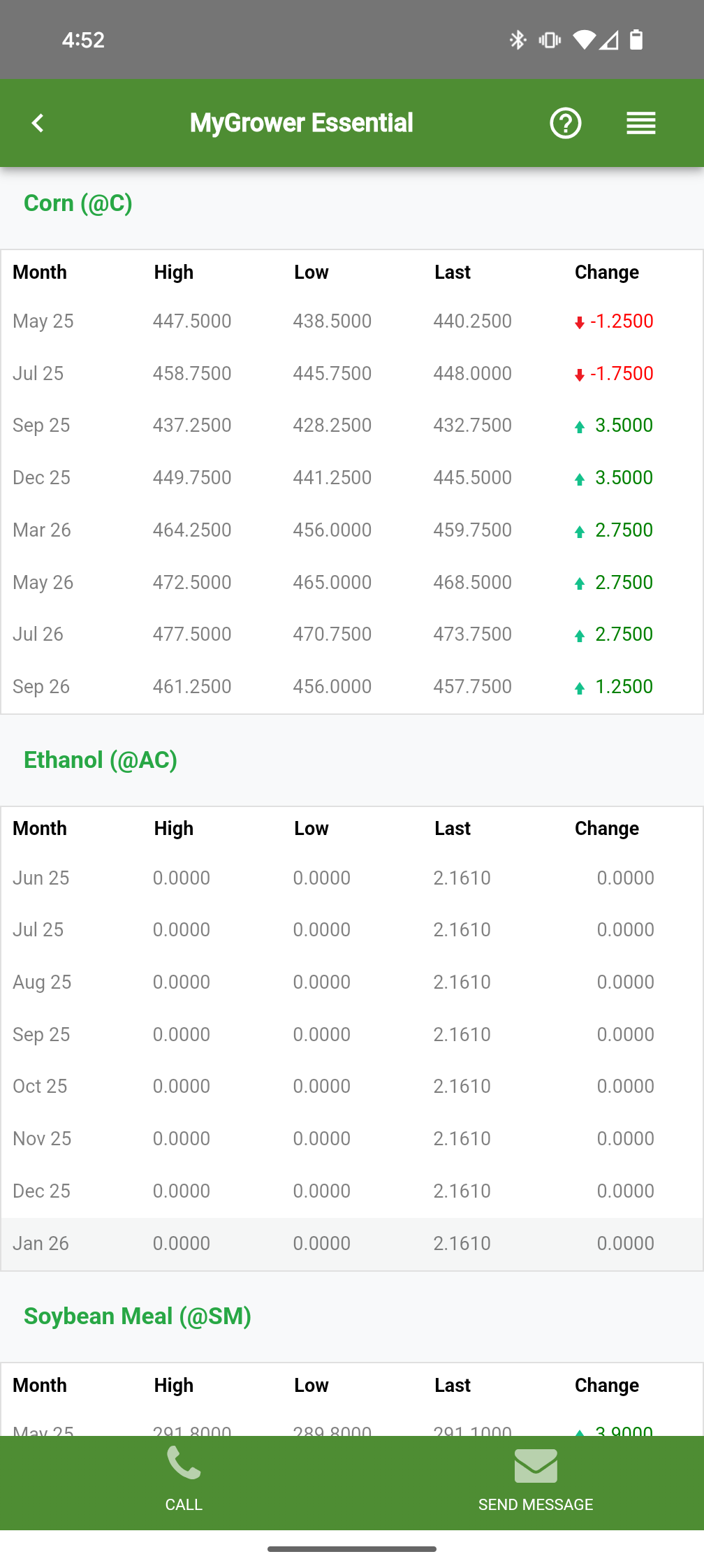This screenshot has width=704, height=1568.
Task: Go back using the header arrow
Action: (x=38, y=123)
